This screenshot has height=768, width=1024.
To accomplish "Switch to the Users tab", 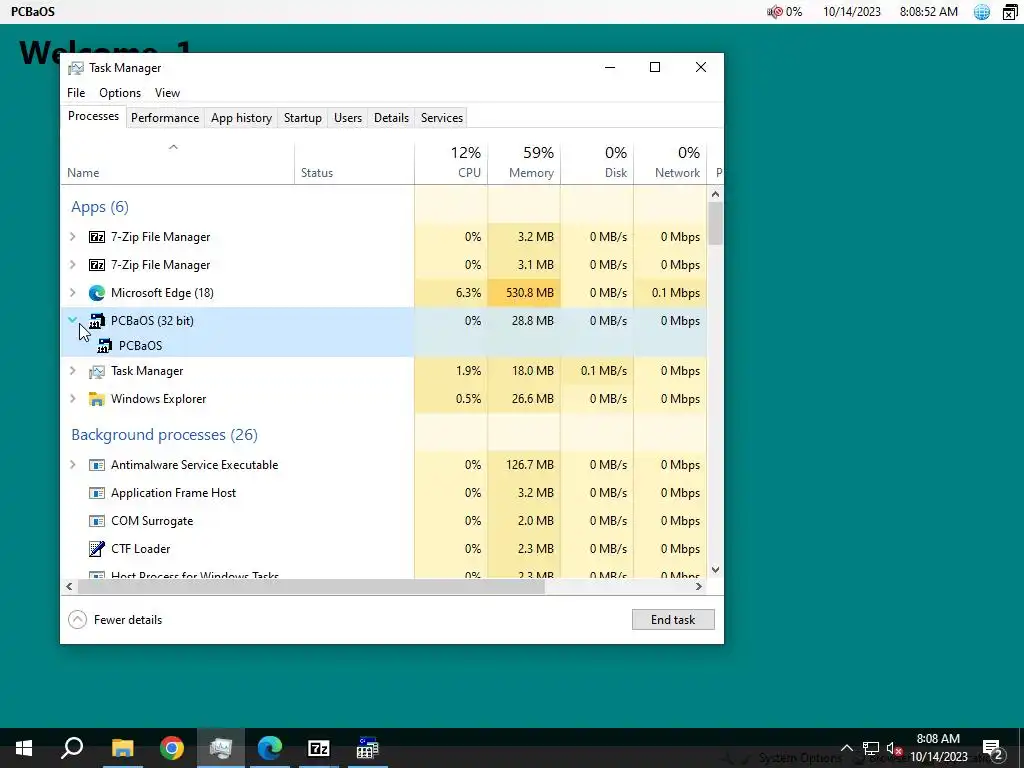I will (347, 118).
